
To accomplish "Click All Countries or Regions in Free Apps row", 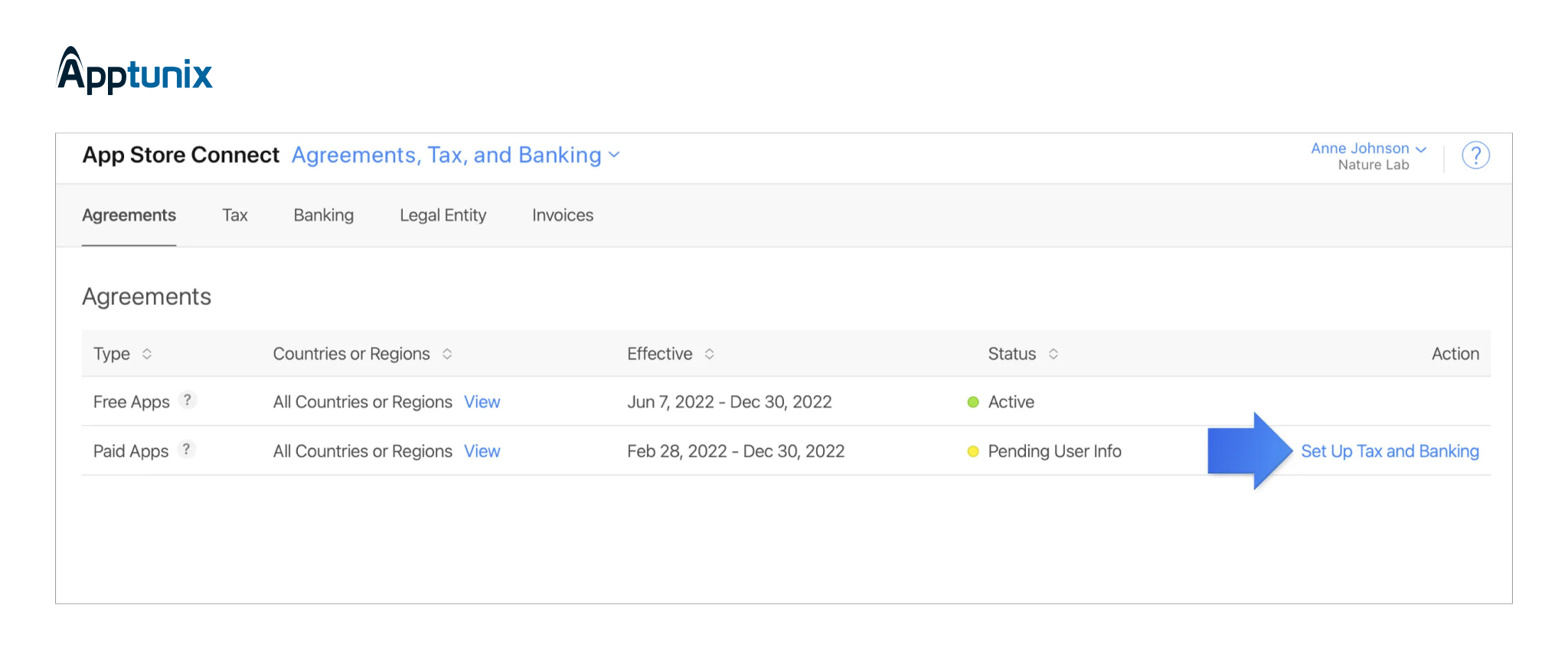I will [x=363, y=402].
